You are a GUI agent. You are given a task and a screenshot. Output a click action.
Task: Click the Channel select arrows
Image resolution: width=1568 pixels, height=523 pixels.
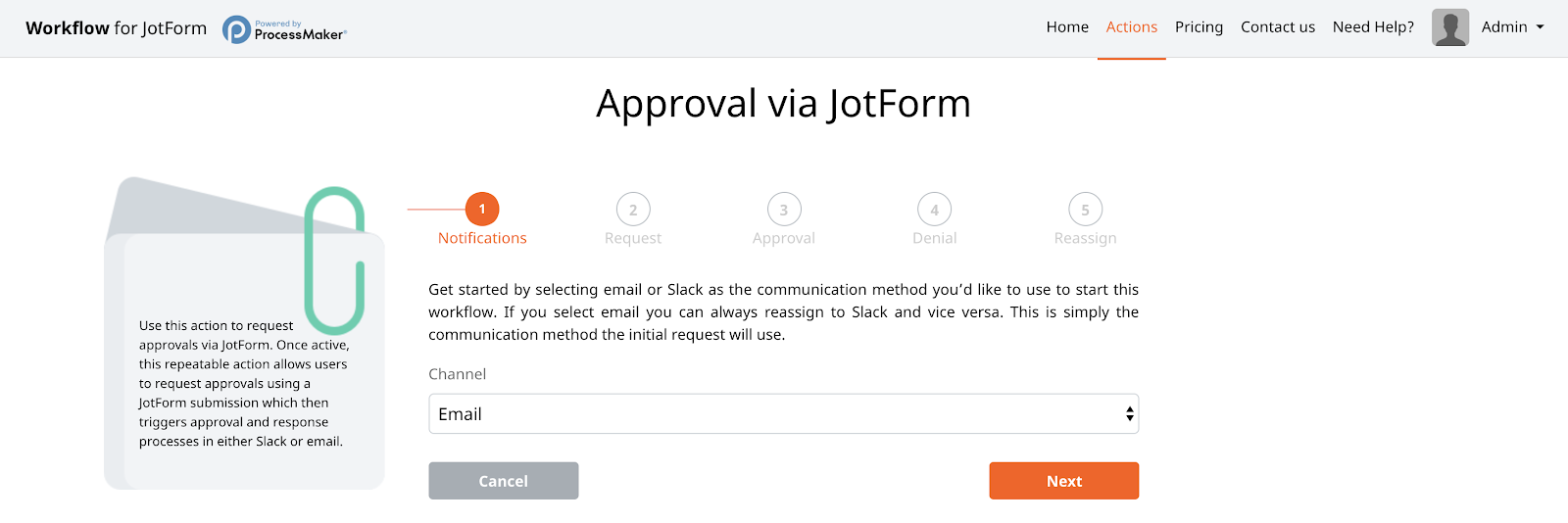pyautogui.click(x=1129, y=414)
